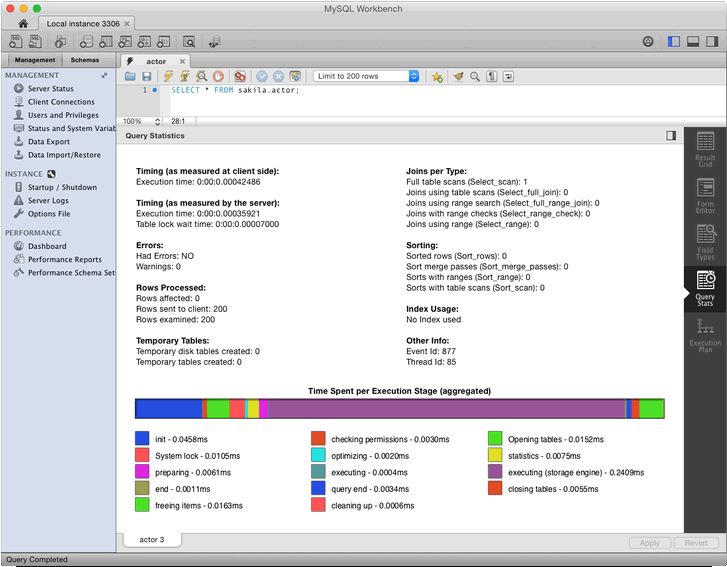The width and height of the screenshot is (727, 567).
Task: Open the Limit to 200 rows dropdown
Action: 366,76
